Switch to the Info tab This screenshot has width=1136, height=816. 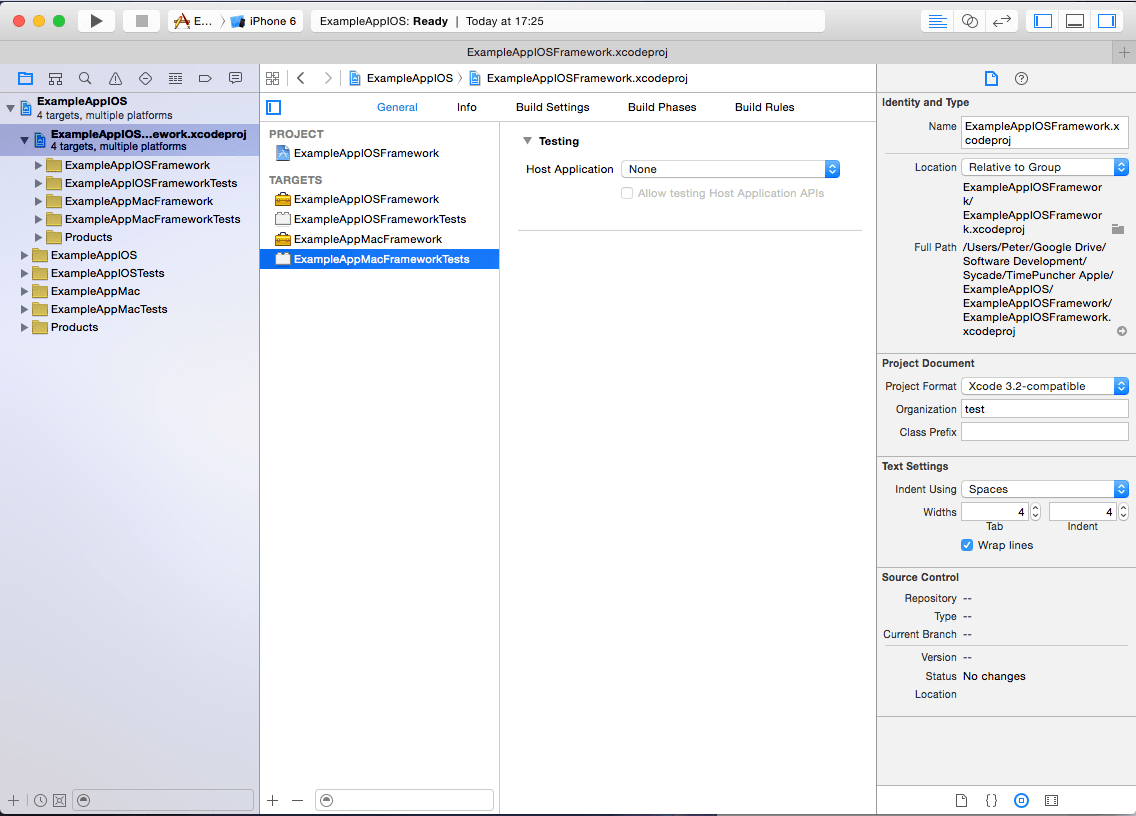point(467,107)
